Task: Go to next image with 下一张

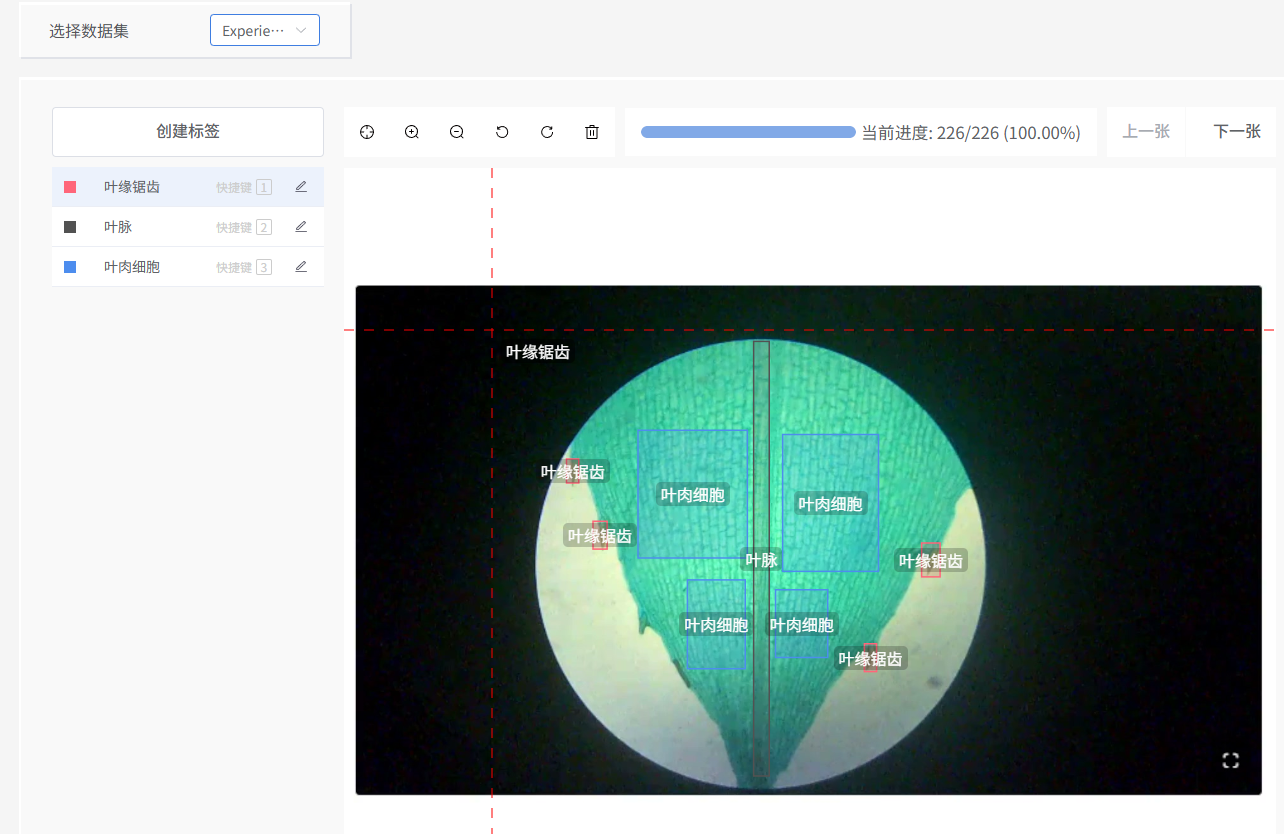Action: pyautogui.click(x=1236, y=132)
